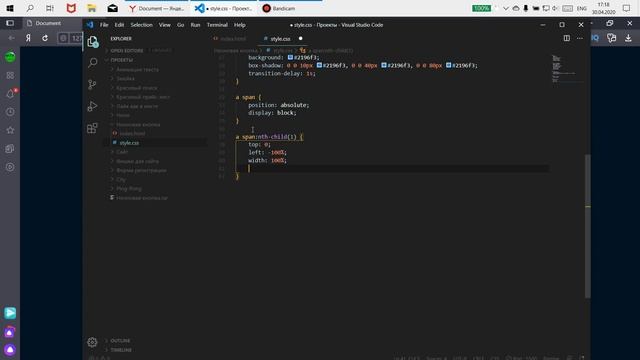Collapse the ПРОЕКТЫ workspace folder

[122, 60]
